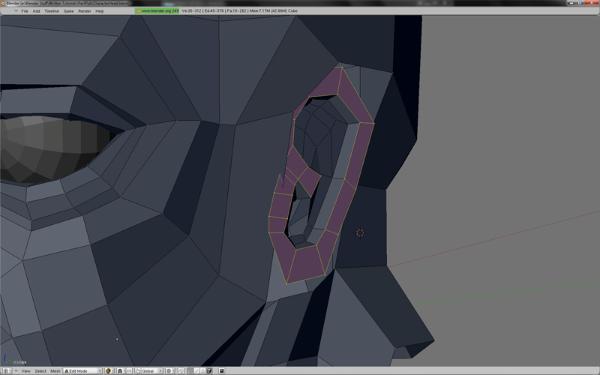Click the window type icon in bottom header

click(6, 371)
